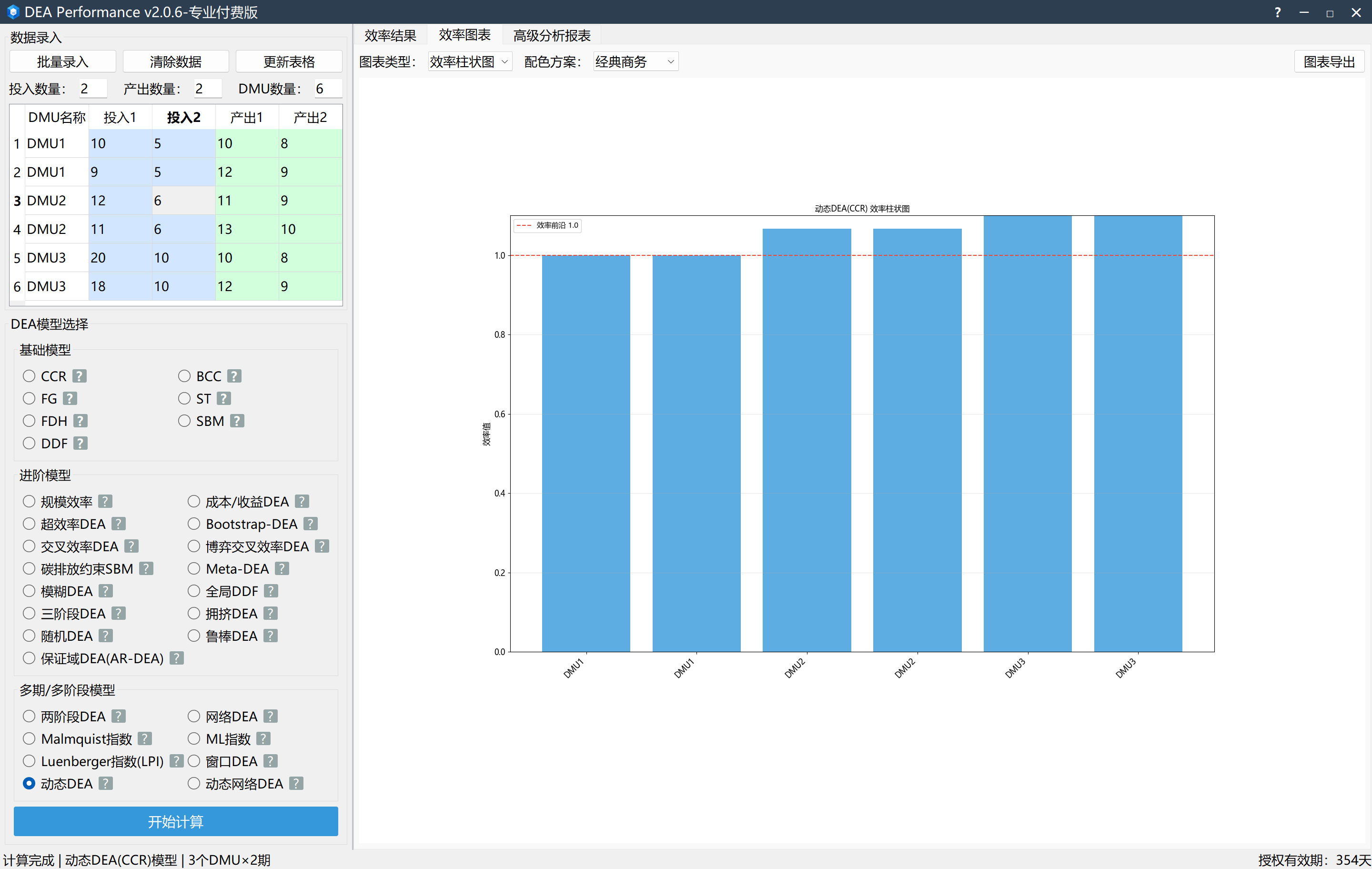Open the 图表类型 dropdown
Image resolution: width=1372 pixels, height=869 pixels.
tap(470, 61)
